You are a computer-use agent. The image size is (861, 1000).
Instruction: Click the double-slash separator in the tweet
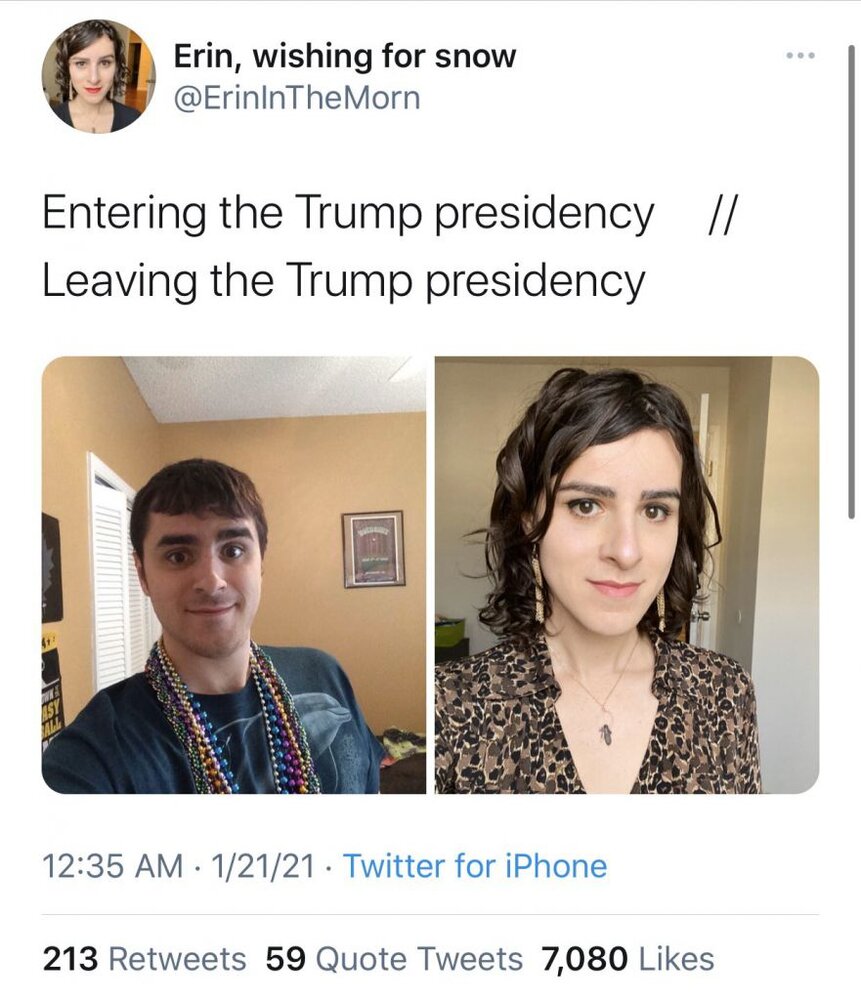point(723,212)
